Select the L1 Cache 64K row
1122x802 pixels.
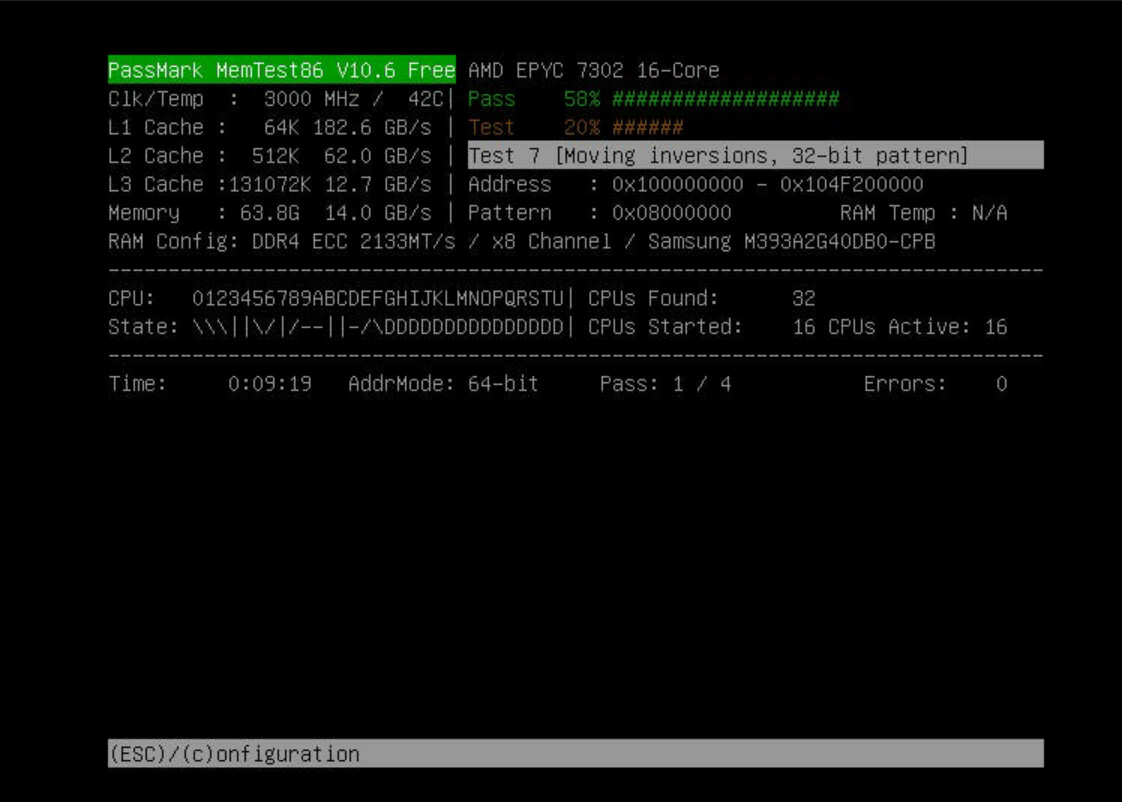coord(269,127)
